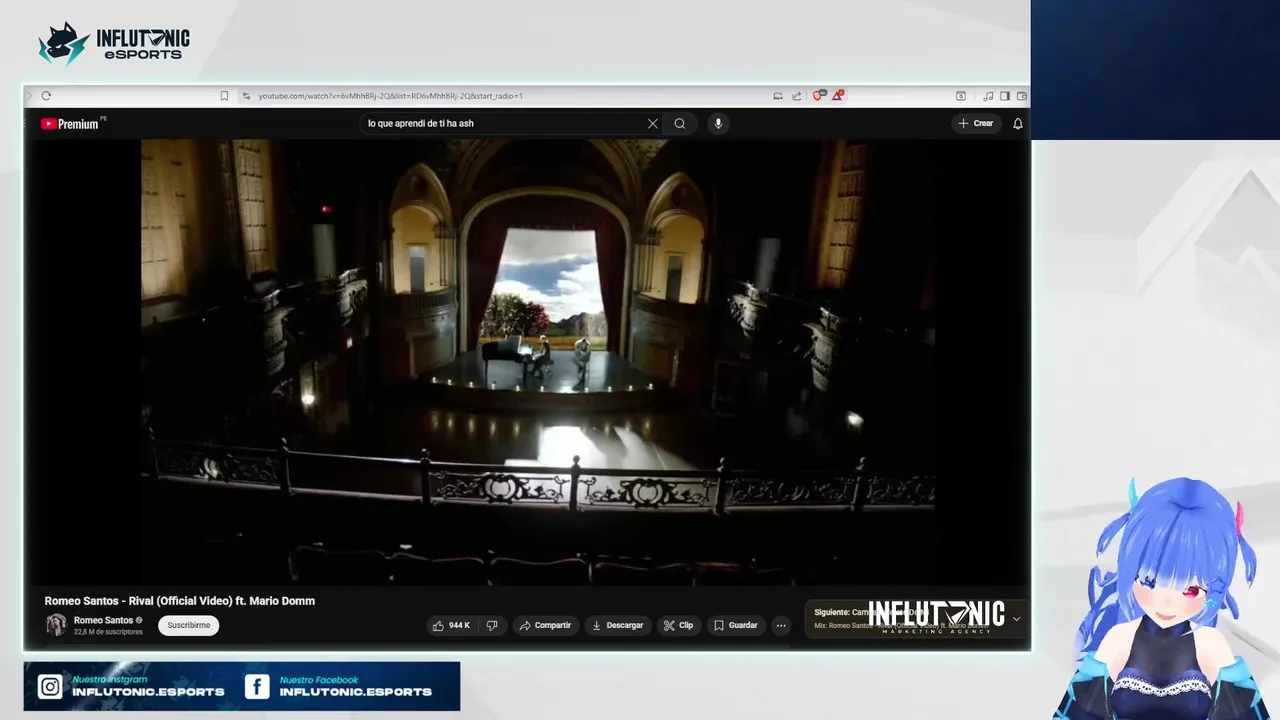Viewport: 1280px width, 720px height.
Task: Click the 22,8 M de suscriptores text
Action: click(x=108, y=632)
